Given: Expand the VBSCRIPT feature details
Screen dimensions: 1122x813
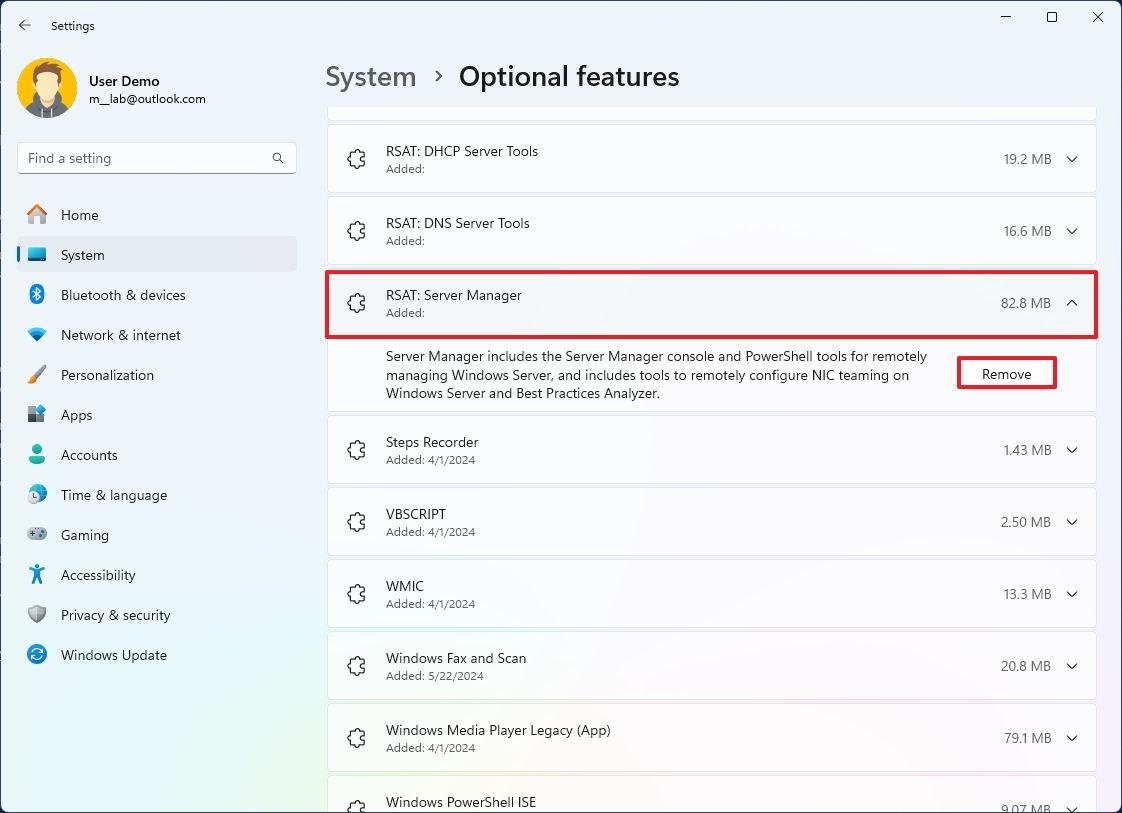Looking at the screenshot, I should click(x=1071, y=521).
